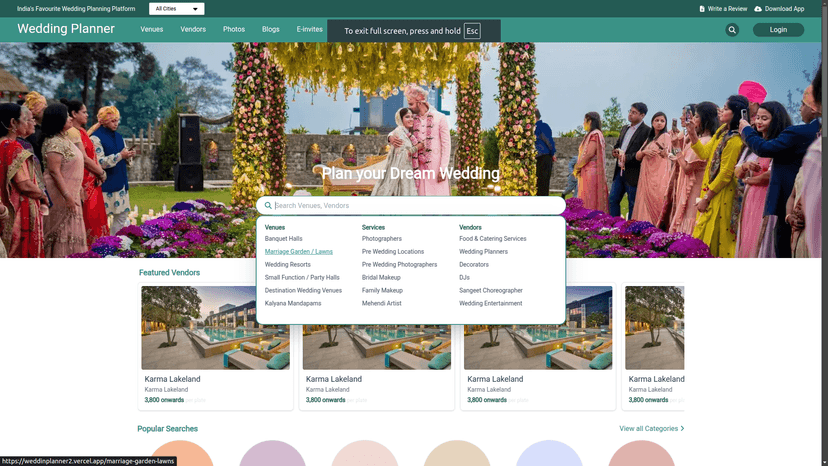Click the chevron beside View all Categories

[x=682, y=428]
